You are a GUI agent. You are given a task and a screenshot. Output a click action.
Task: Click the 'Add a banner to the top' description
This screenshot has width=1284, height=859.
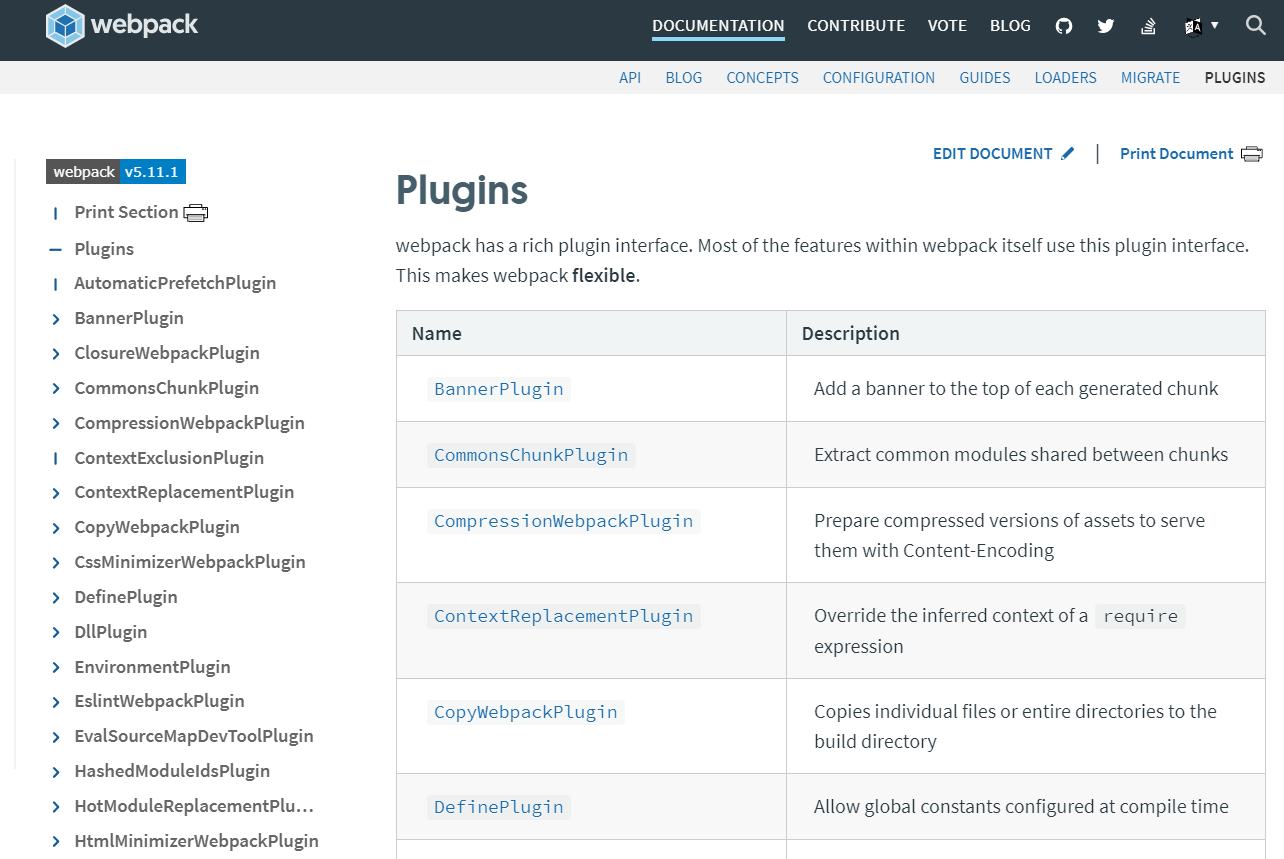(1016, 389)
